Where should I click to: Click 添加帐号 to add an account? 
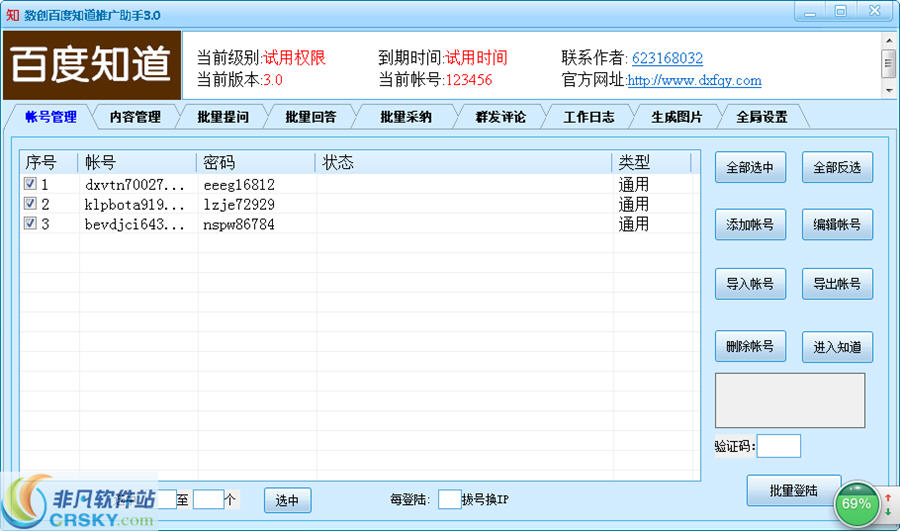[750, 224]
